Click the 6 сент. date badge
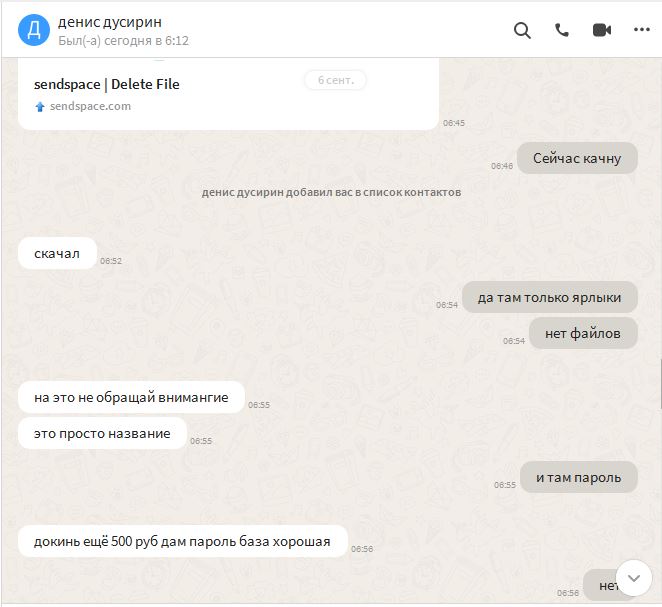Screen dimensions: 662x607 [335, 80]
